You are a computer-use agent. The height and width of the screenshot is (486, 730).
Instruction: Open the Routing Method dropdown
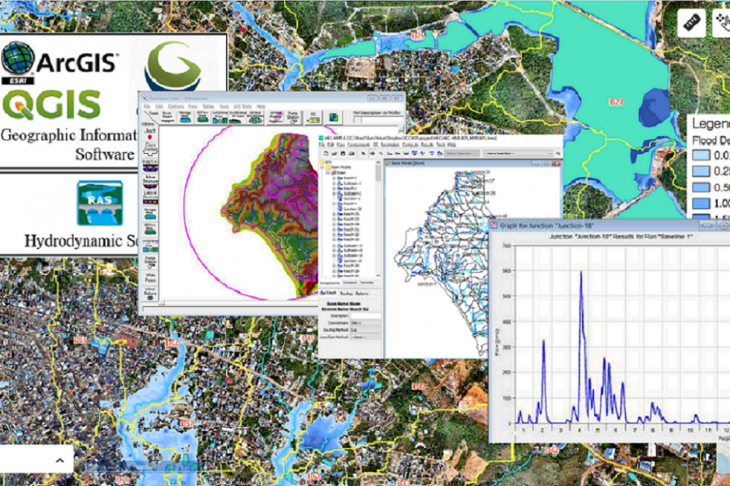coord(365,330)
